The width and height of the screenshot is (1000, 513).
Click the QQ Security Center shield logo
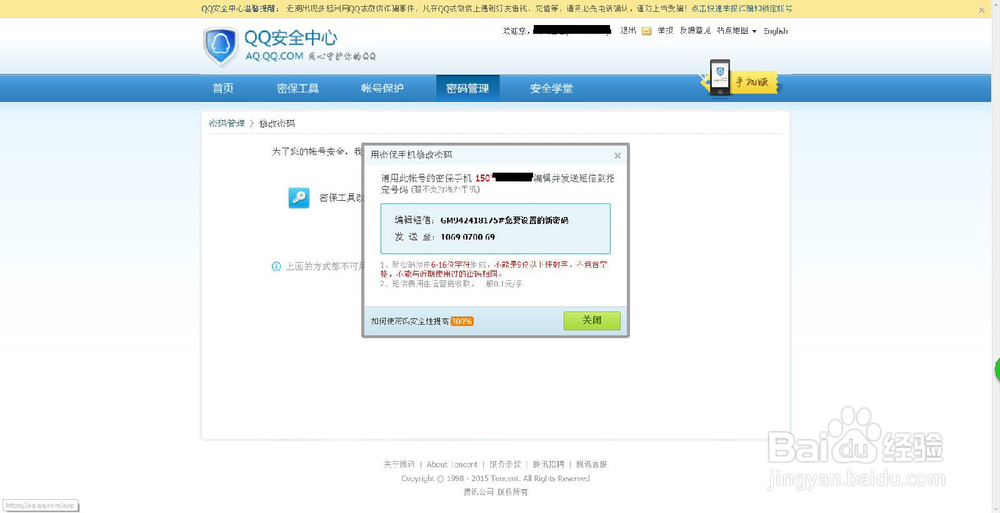click(221, 46)
